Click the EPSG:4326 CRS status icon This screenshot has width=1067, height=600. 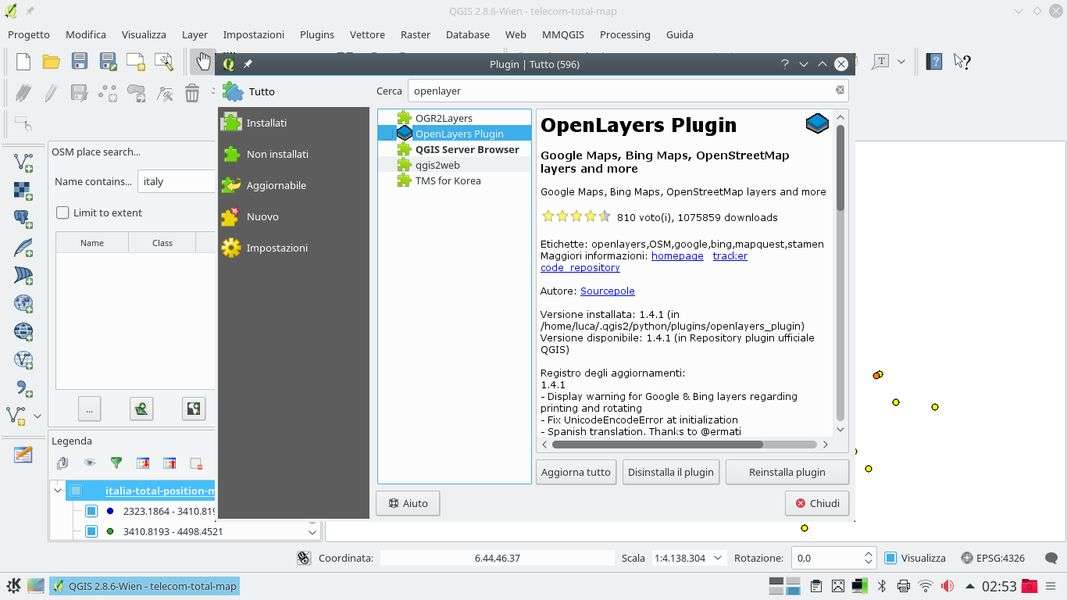(994, 558)
